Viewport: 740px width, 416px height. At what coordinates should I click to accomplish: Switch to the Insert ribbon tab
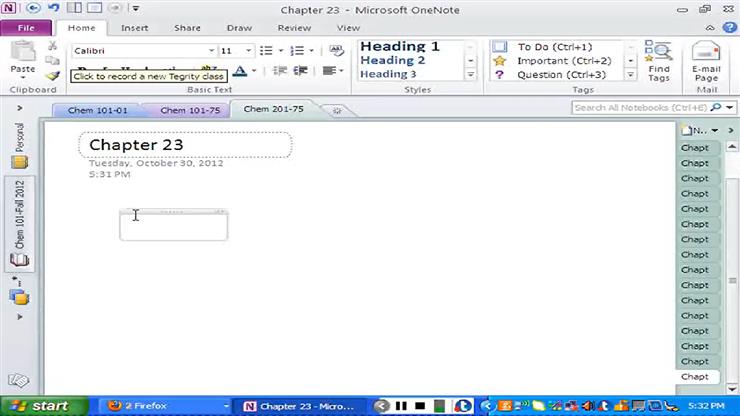click(x=135, y=28)
